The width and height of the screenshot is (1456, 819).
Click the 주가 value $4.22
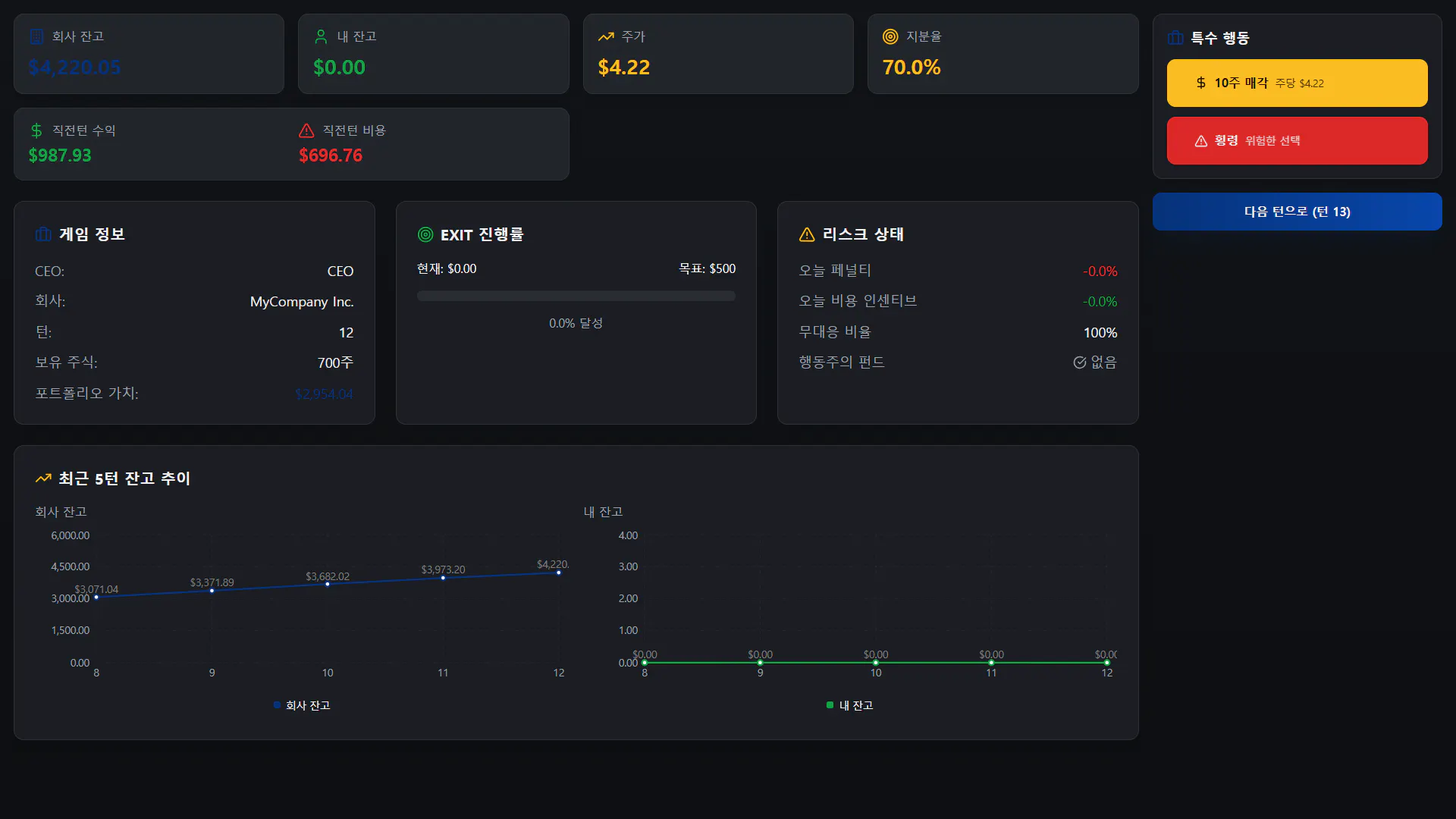pos(623,67)
